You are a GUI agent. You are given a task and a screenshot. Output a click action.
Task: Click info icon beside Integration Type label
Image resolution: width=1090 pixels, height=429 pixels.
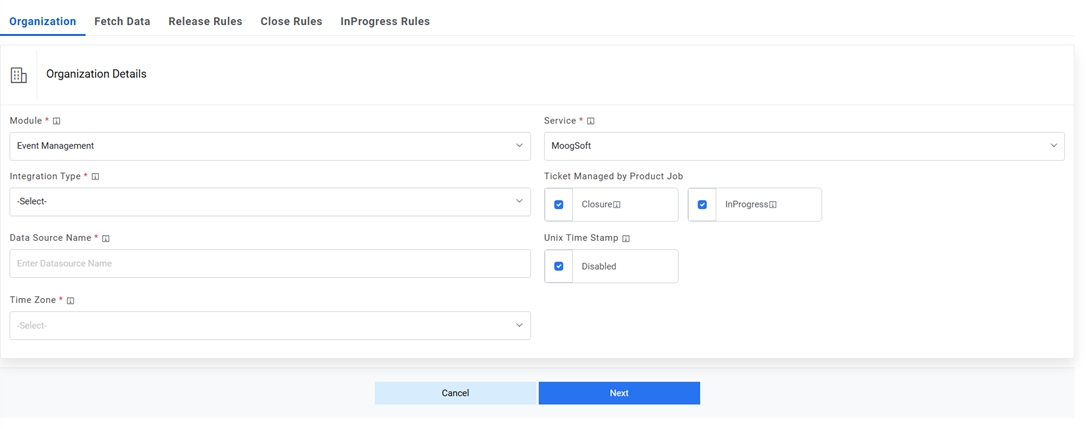coord(96,177)
